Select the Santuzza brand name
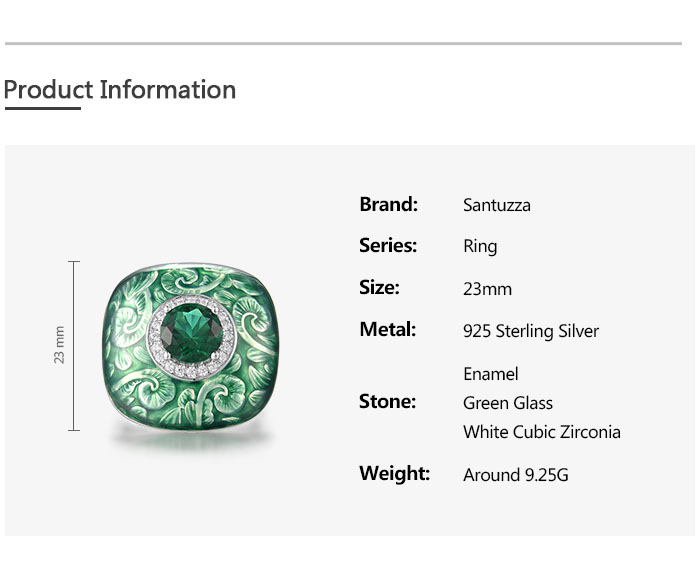 [x=497, y=206]
